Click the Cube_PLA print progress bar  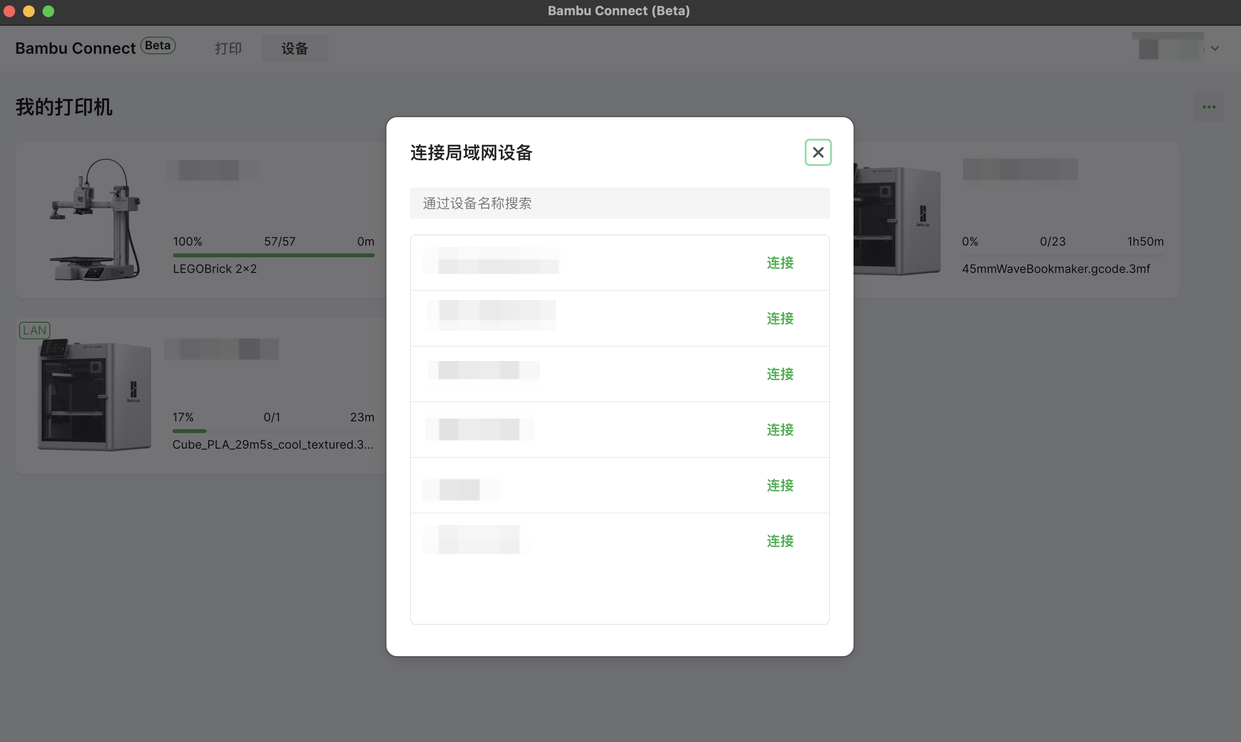[274, 431]
